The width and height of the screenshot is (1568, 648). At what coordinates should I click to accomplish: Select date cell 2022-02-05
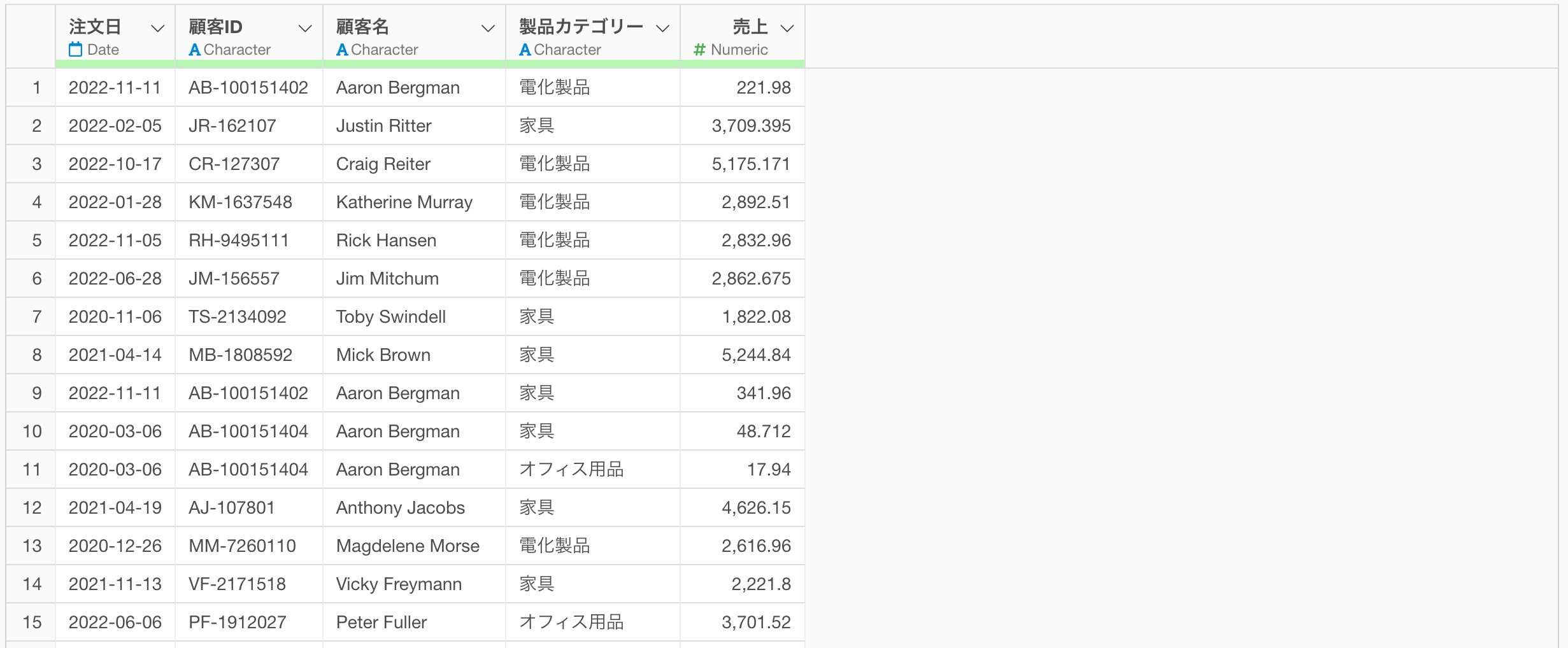tap(115, 126)
